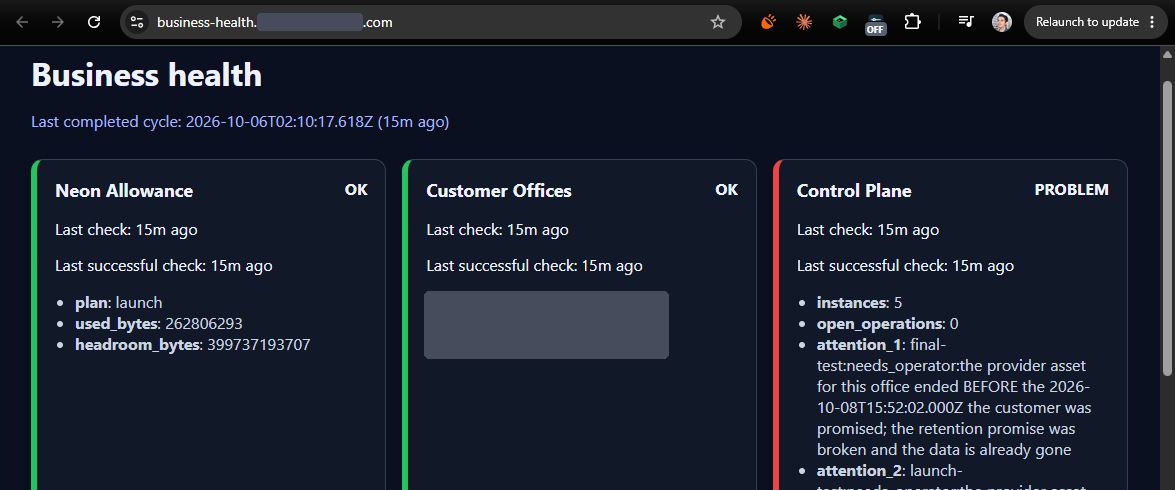Click the scrollbar up arrow
The image size is (1175, 490).
point(1166,53)
